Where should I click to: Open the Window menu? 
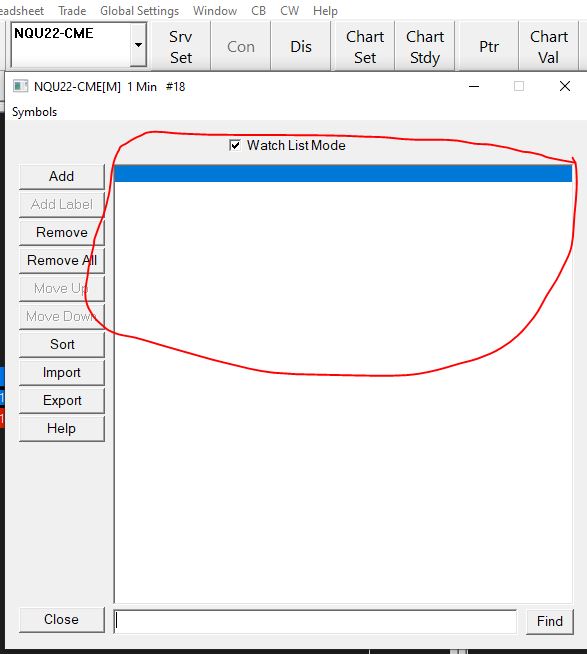[215, 11]
